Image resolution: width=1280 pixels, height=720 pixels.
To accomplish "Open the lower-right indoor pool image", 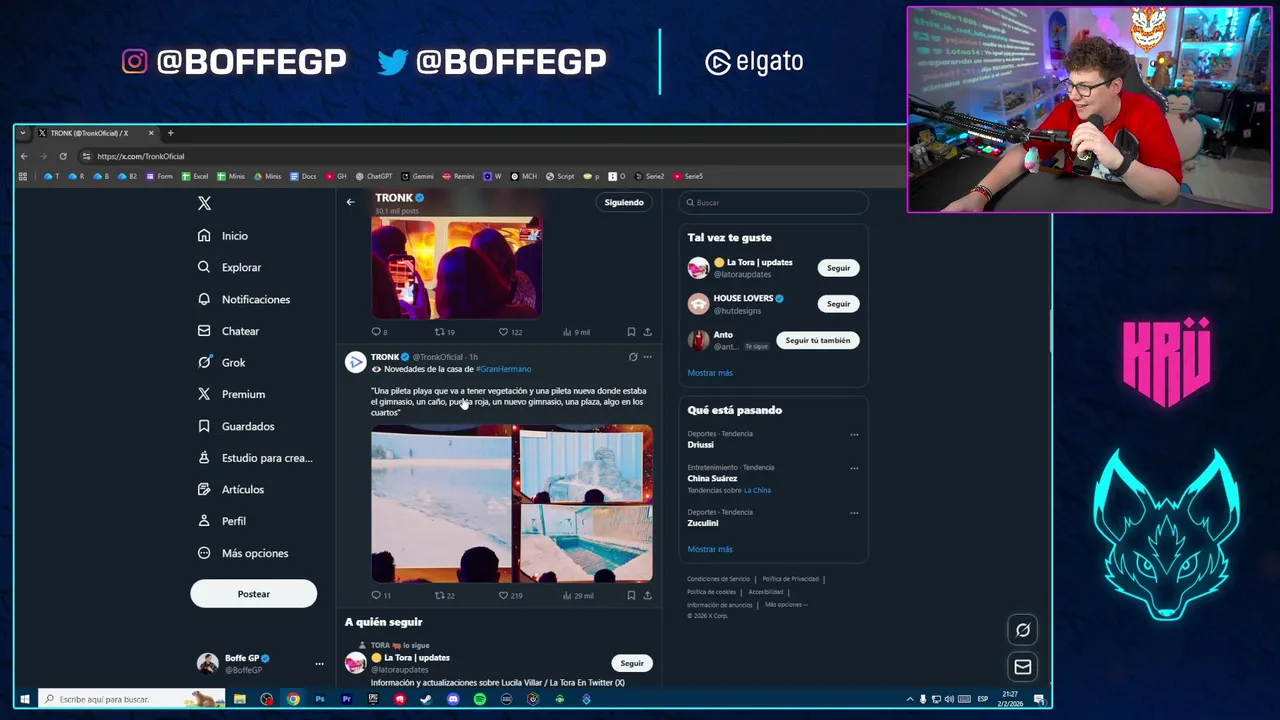I will coord(586,543).
